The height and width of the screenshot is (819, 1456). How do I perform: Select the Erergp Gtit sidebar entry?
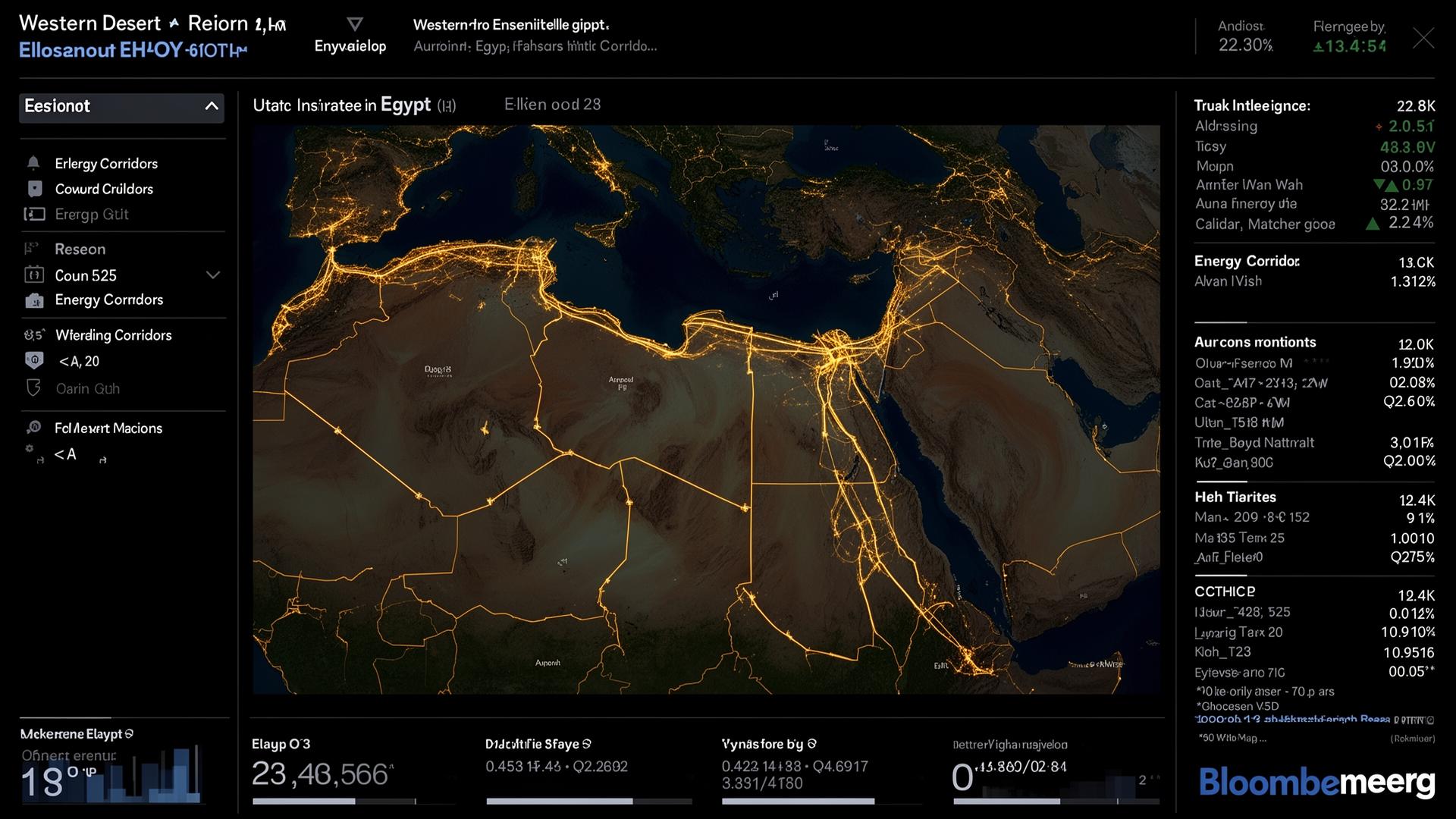(x=92, y=215)
